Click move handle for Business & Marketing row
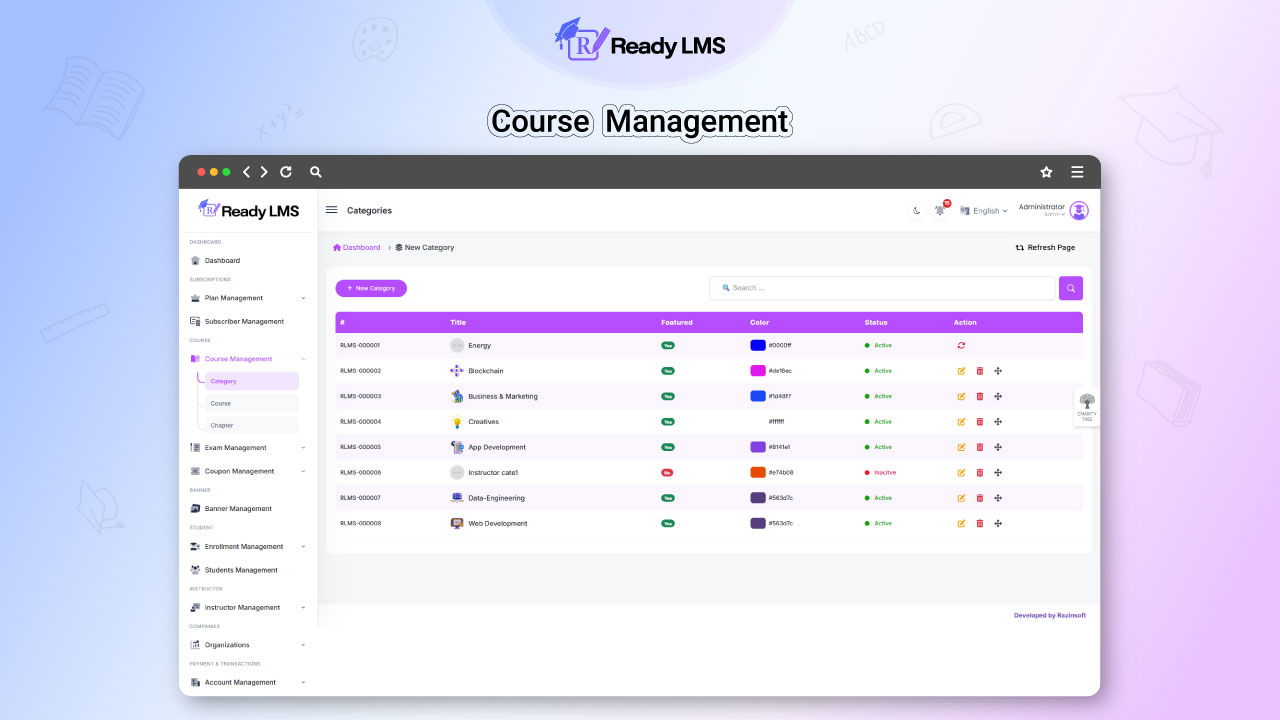The width and height of the screenshot is (1280, 720). coord(998,397)
